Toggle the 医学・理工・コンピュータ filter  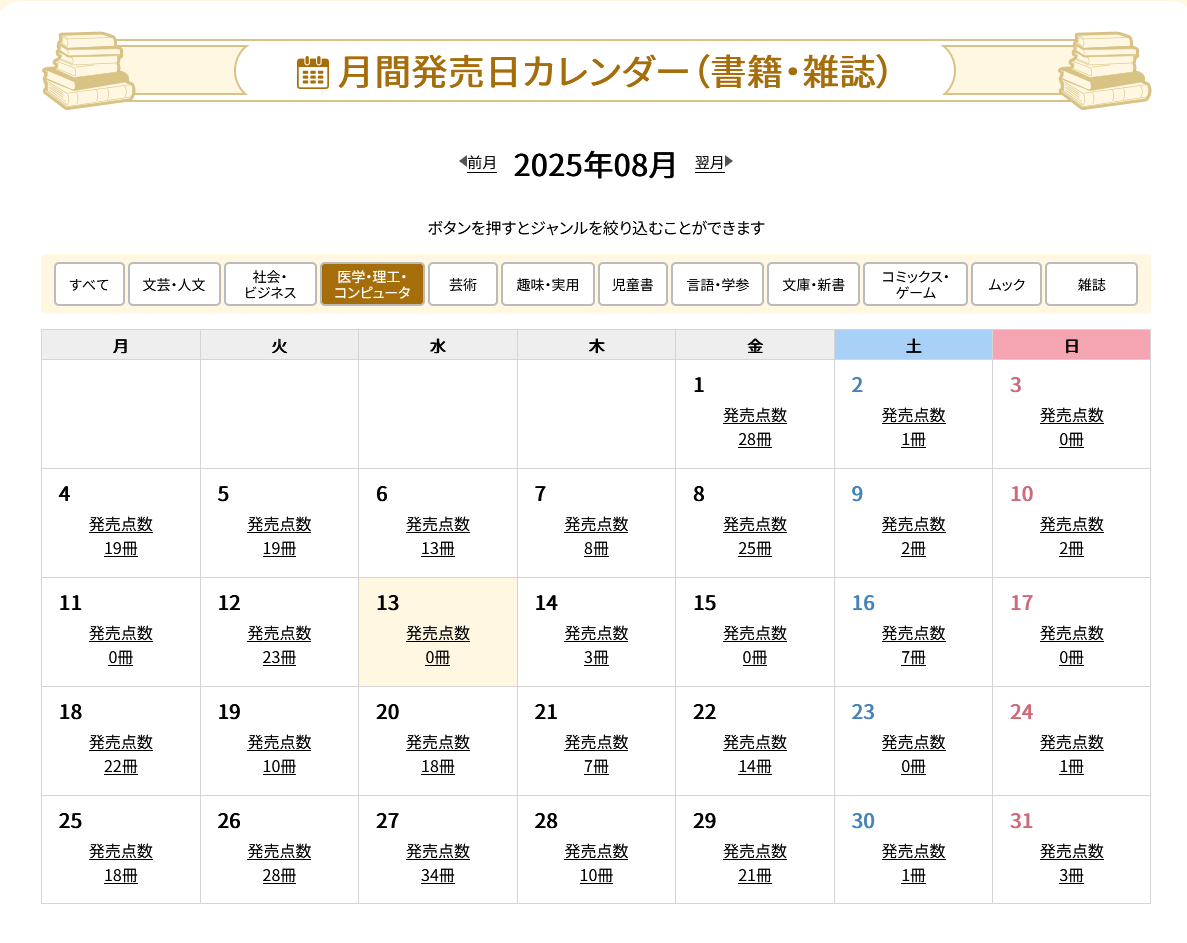372,284
